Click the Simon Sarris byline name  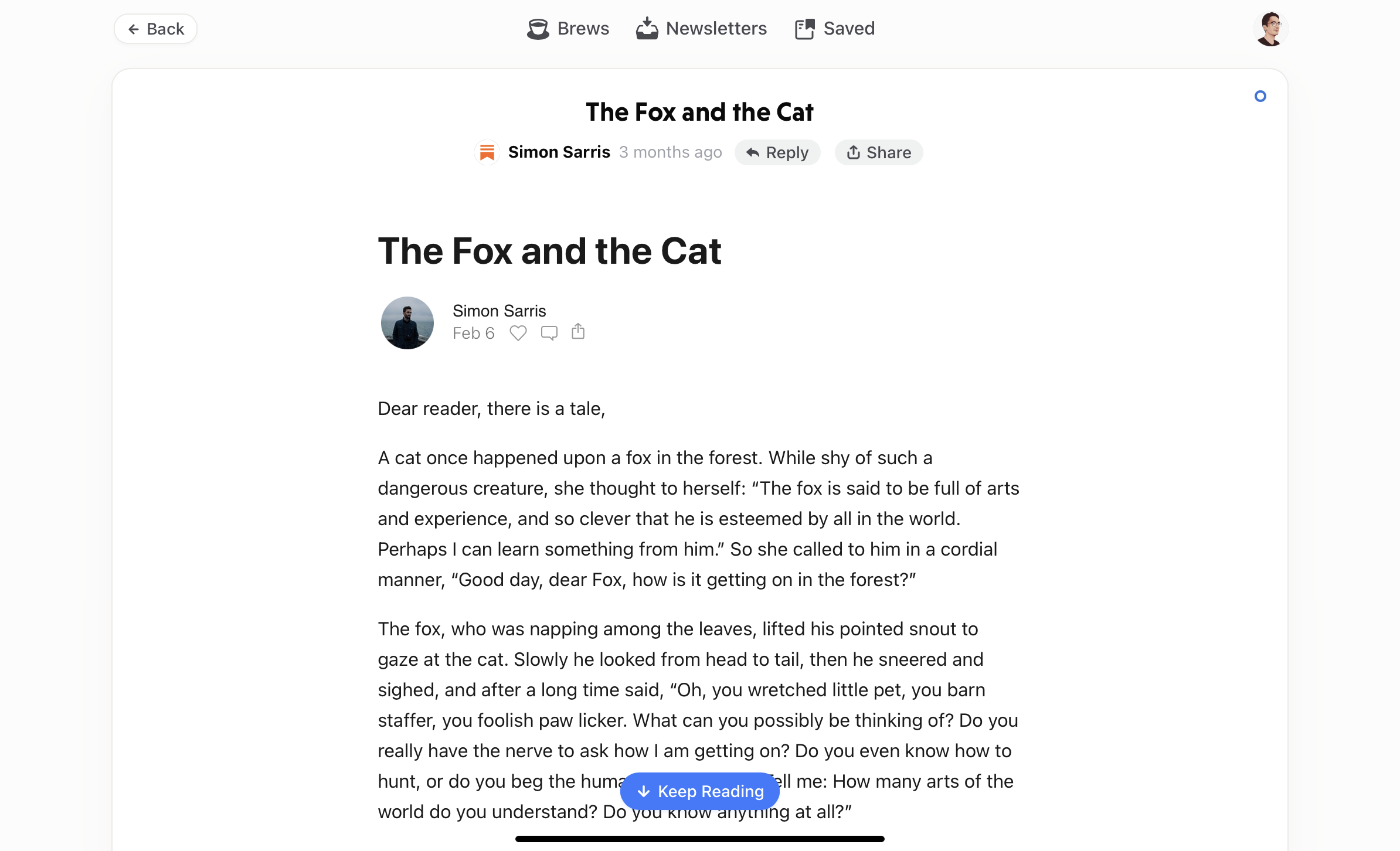pos(499,311)
